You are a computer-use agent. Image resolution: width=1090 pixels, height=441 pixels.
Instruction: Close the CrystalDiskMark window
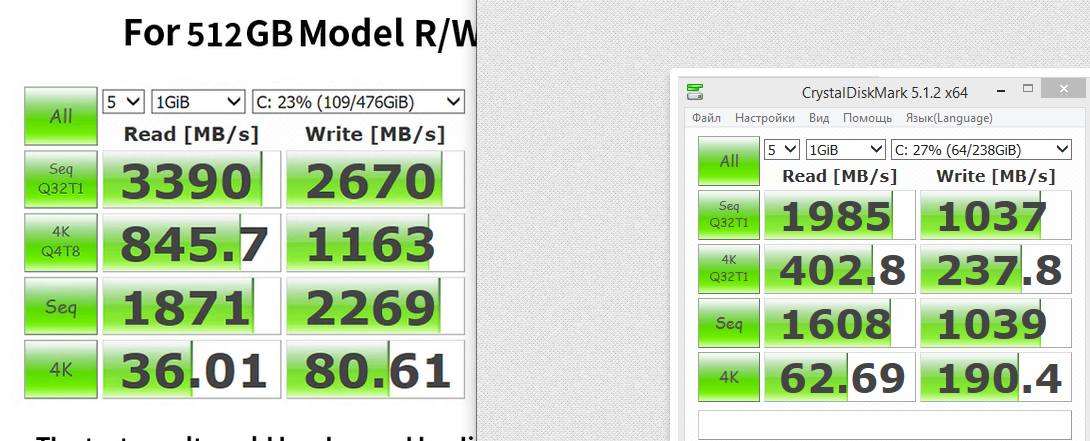1064,89
